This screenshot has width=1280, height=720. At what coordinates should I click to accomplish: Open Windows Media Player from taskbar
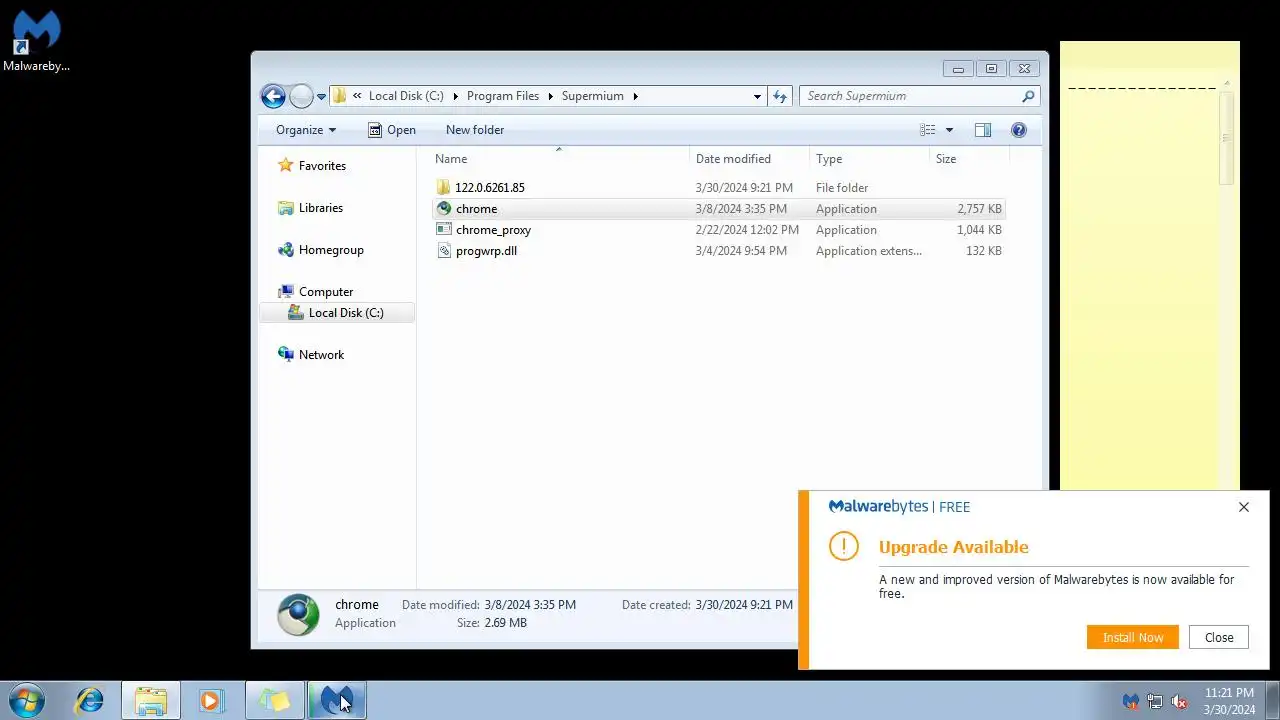212,700
